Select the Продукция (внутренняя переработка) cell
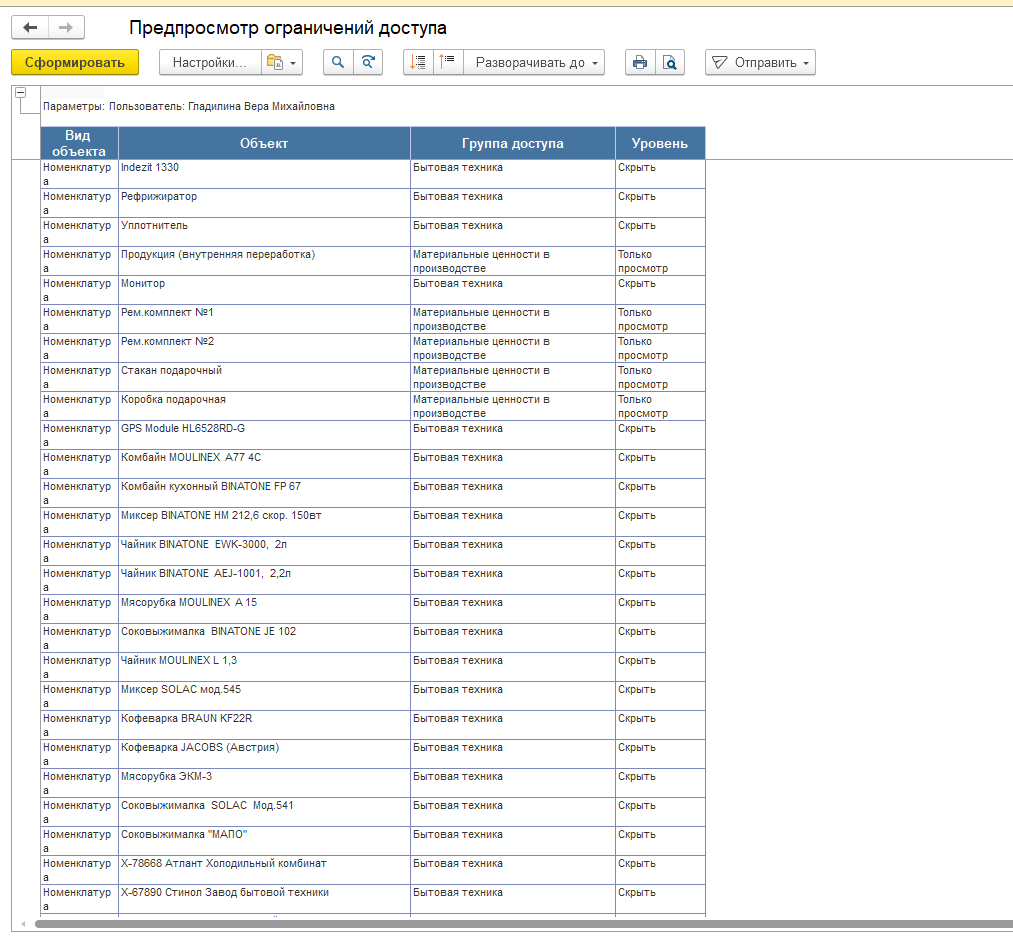 coord(264,262)
